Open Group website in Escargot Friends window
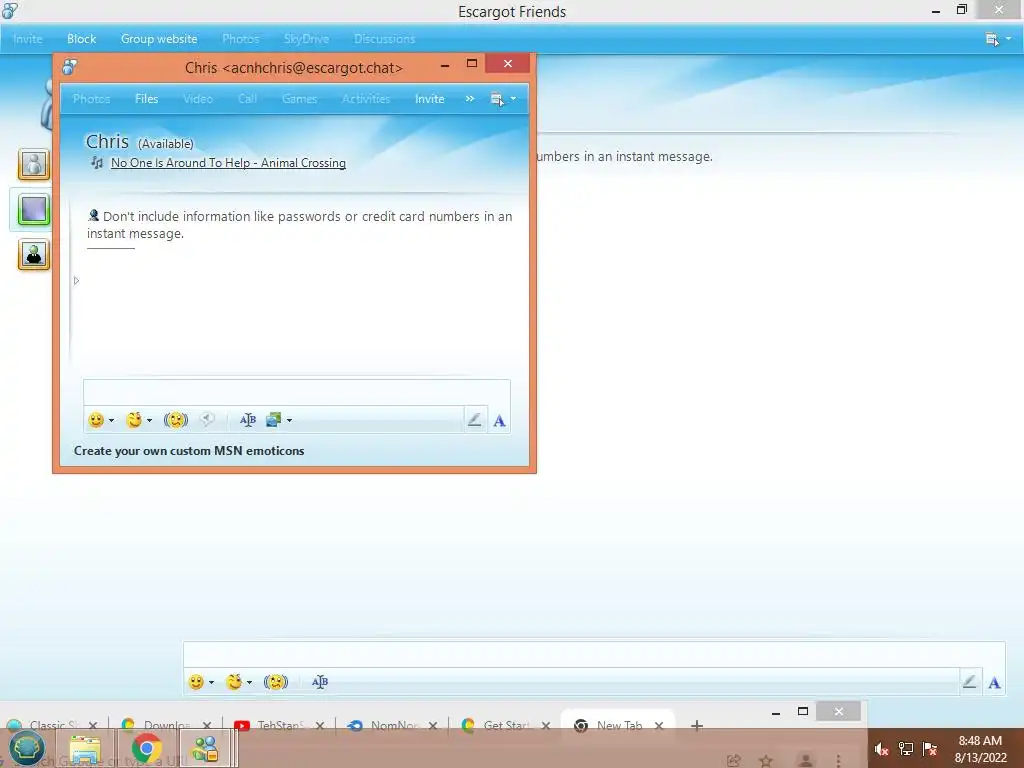The height and width of the screenshot is (768, 1024). tap(159, 39)
